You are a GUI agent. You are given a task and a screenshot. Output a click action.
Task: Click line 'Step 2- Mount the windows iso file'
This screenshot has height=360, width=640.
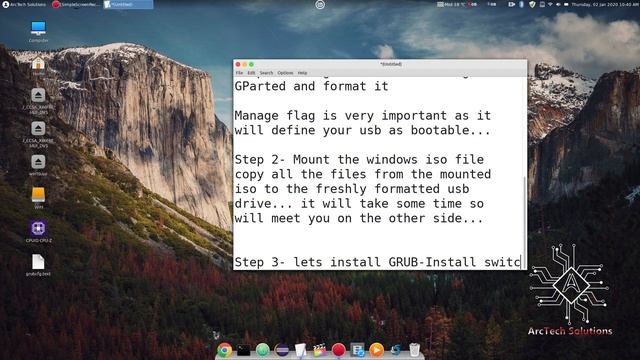coord(359,160)
